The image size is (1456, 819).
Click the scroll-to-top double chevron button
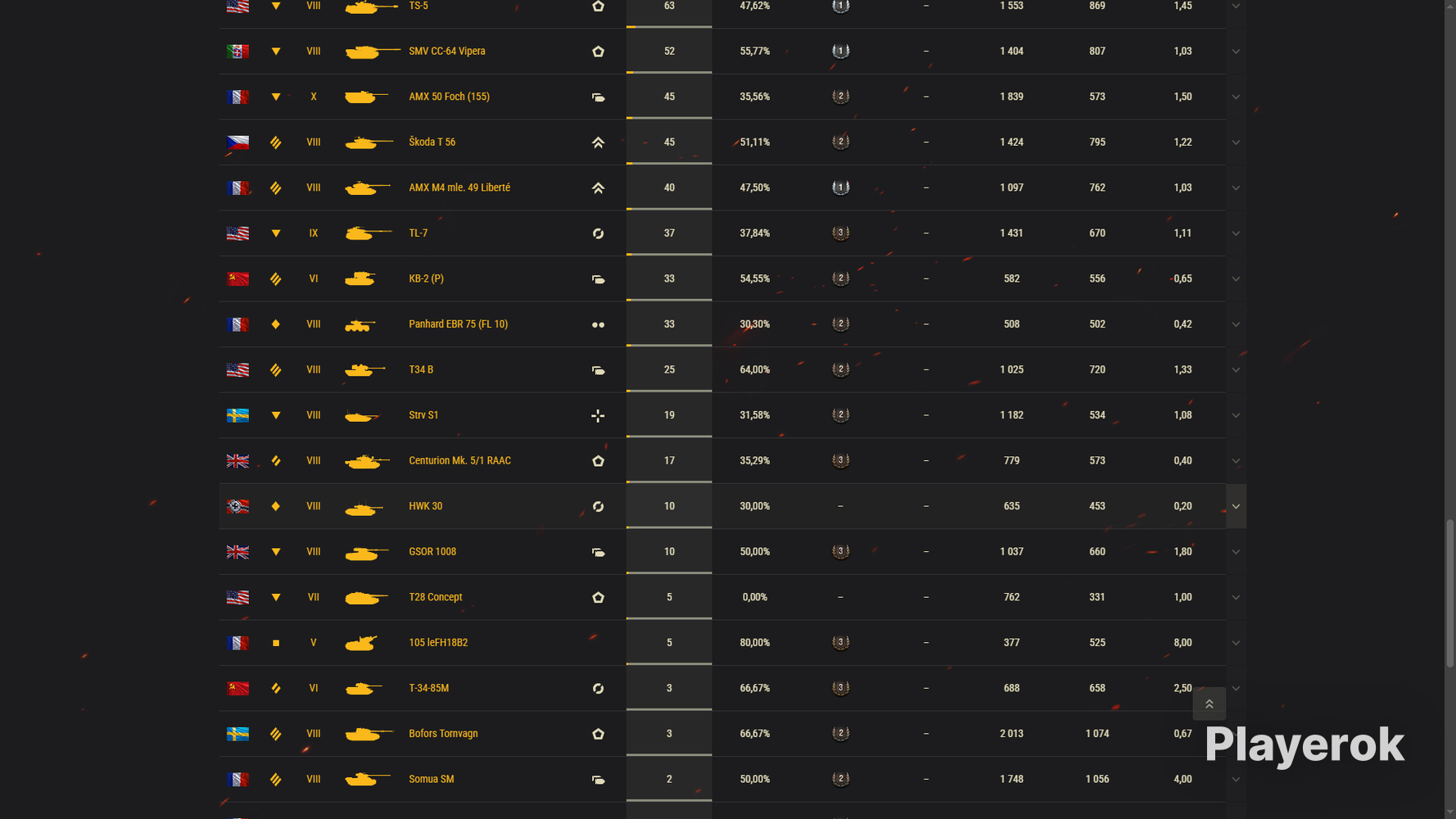pyautogui.click(x=1209, y=704)
